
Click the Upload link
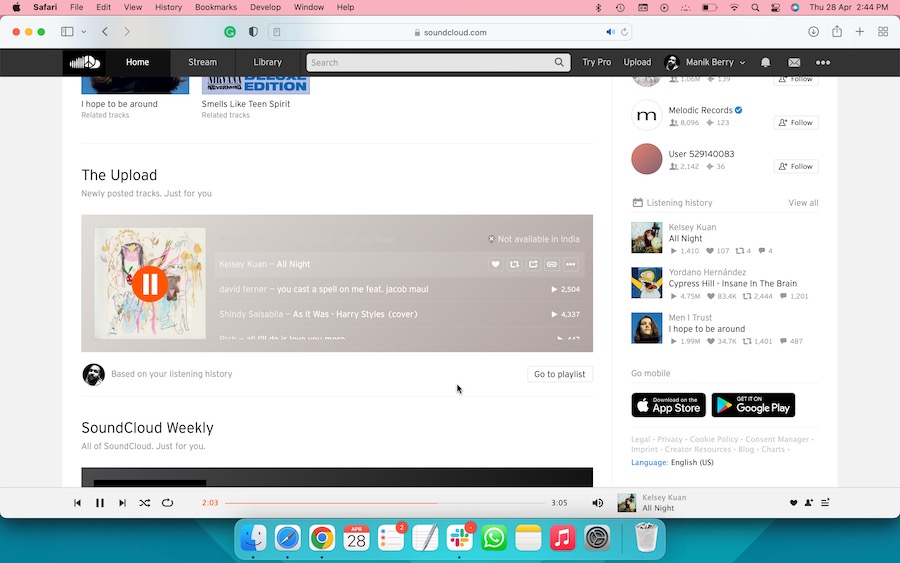coord(637,63)
